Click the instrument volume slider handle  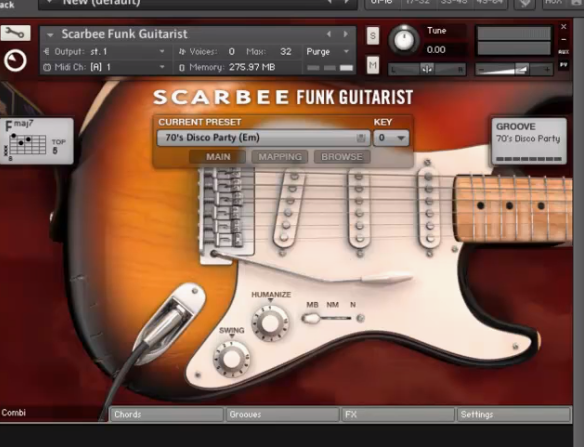(x=522, y=69)
